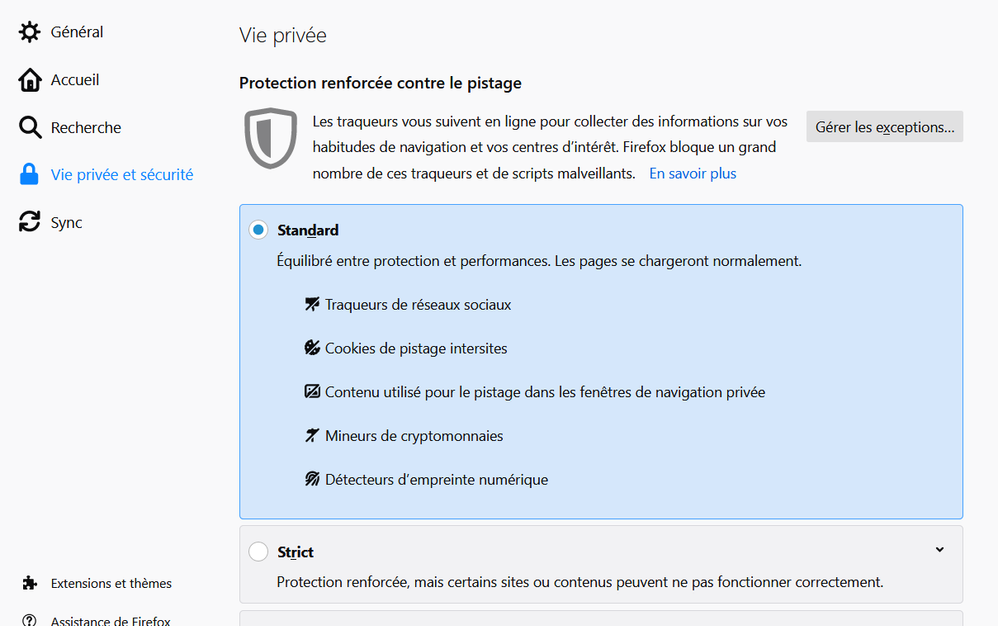The height and width of the screenshot is (626, 998).
Task: Click the Sync arrows icon
Action: pyautogui.click(x=29, y=221)
